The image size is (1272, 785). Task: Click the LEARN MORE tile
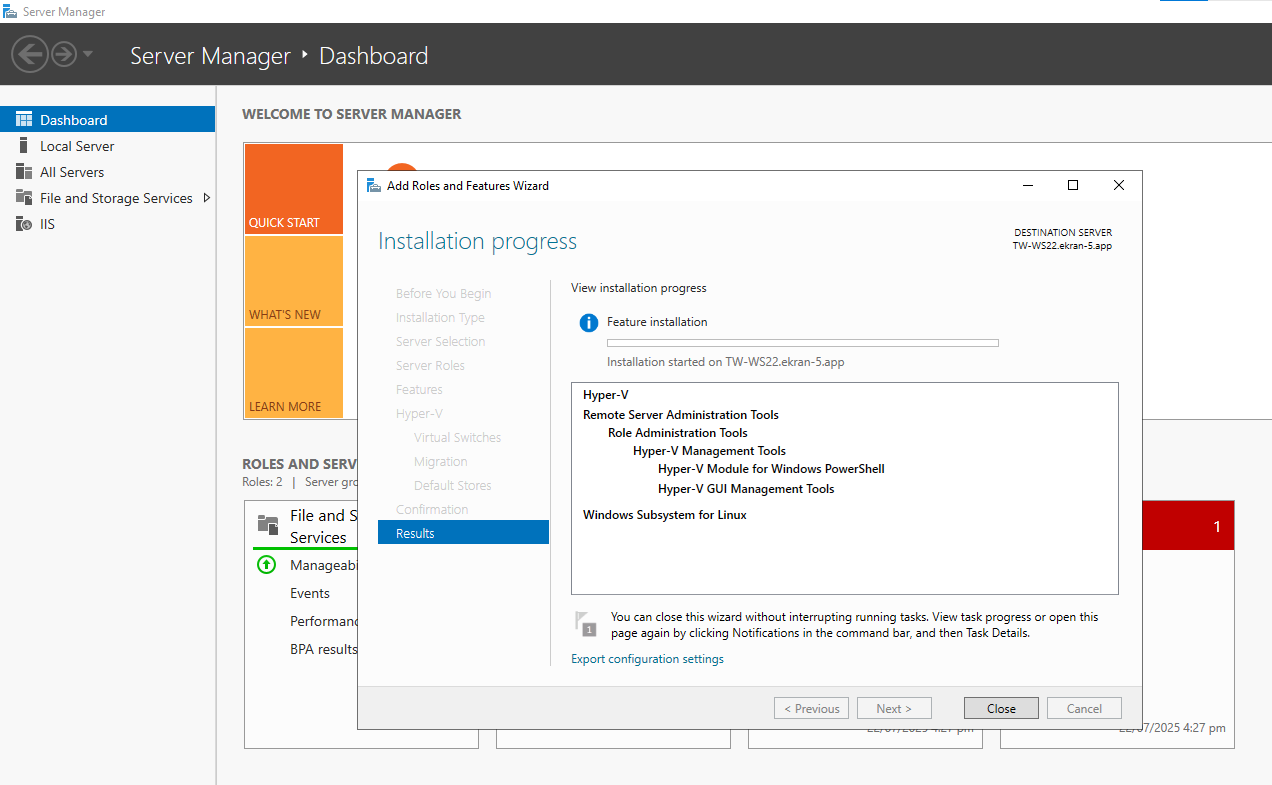tap(293, 373)
